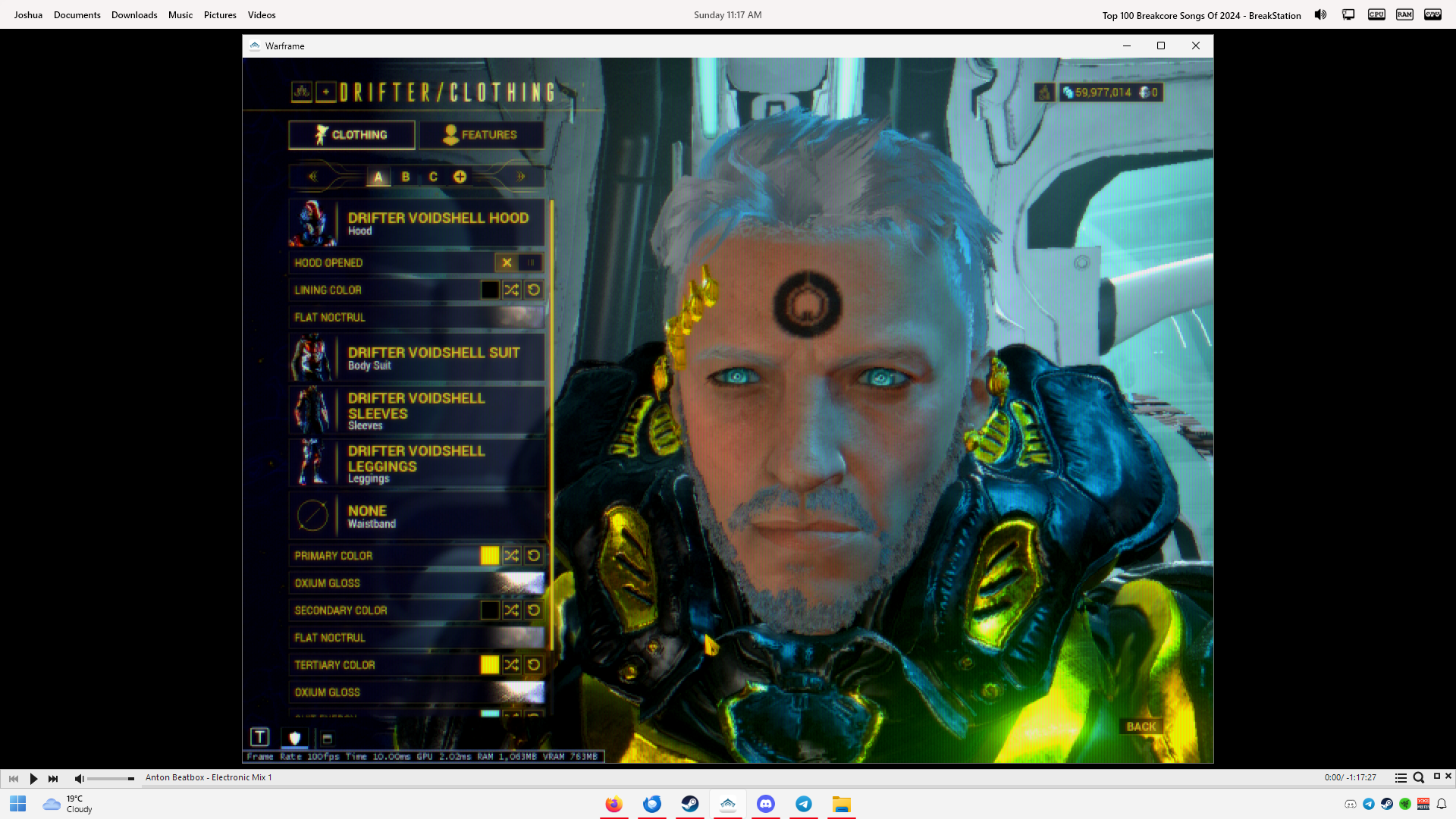Reset the Tertiary Color
The height and width of the screenshot is (819, 1456).
click(534, 665)
